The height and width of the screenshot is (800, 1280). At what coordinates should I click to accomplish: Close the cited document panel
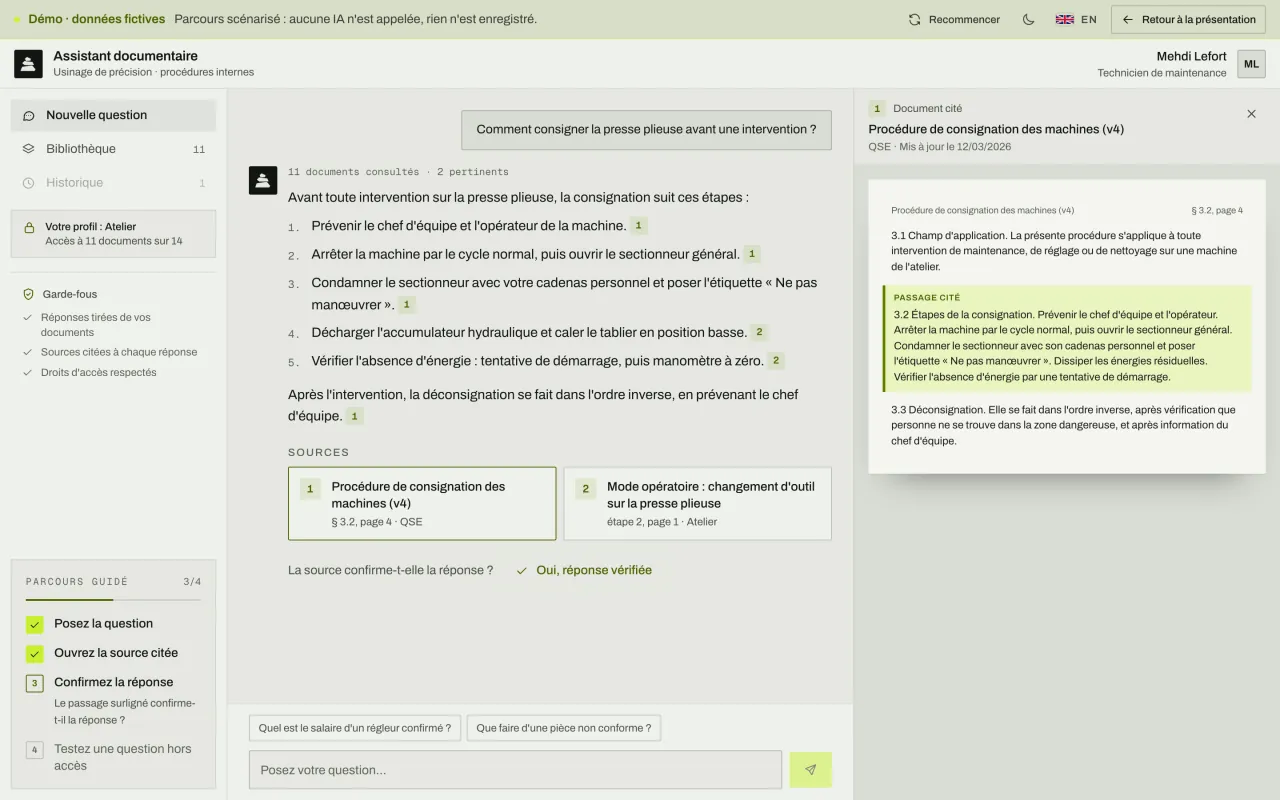(x=1251, y=114)
